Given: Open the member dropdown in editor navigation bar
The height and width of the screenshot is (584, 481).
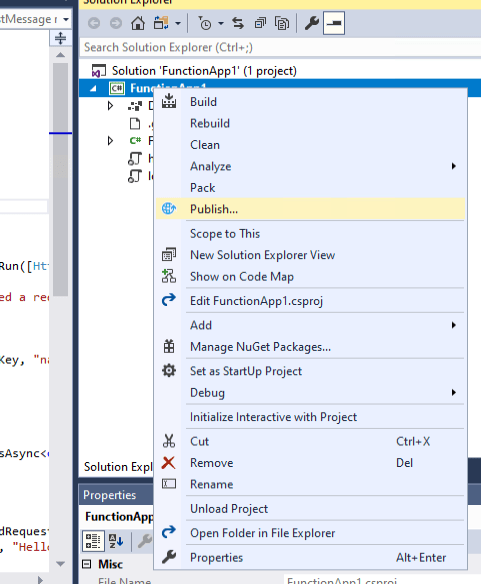Looking at the screenshot, I should pyautogui.click(x=66, y=19).
